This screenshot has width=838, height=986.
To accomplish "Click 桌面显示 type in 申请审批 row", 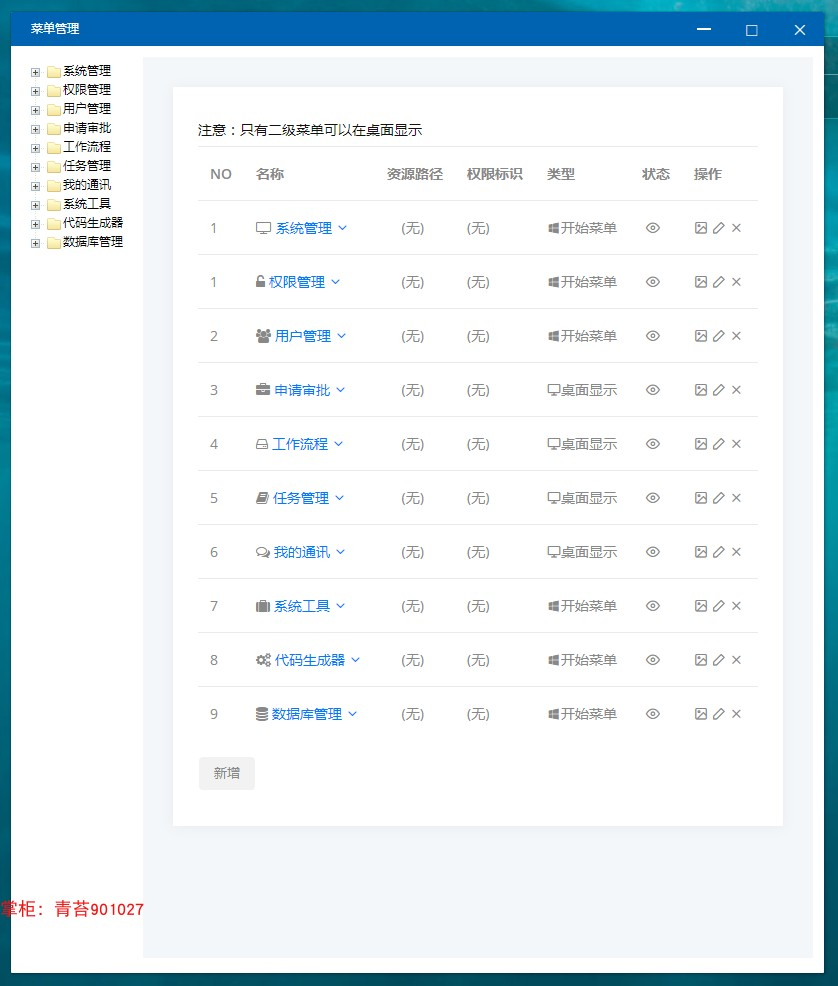I will tap(583, 391).
